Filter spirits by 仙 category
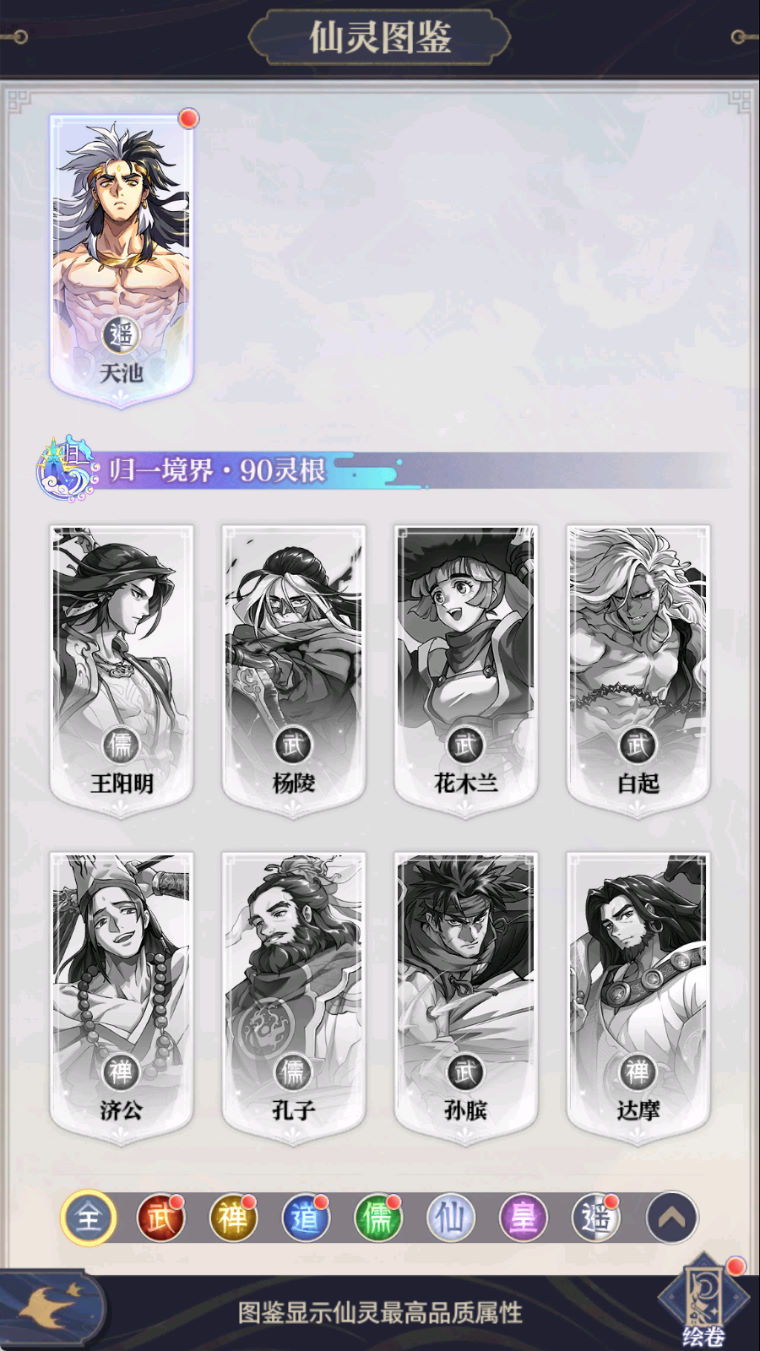760x1351 pixels. 451,1219
